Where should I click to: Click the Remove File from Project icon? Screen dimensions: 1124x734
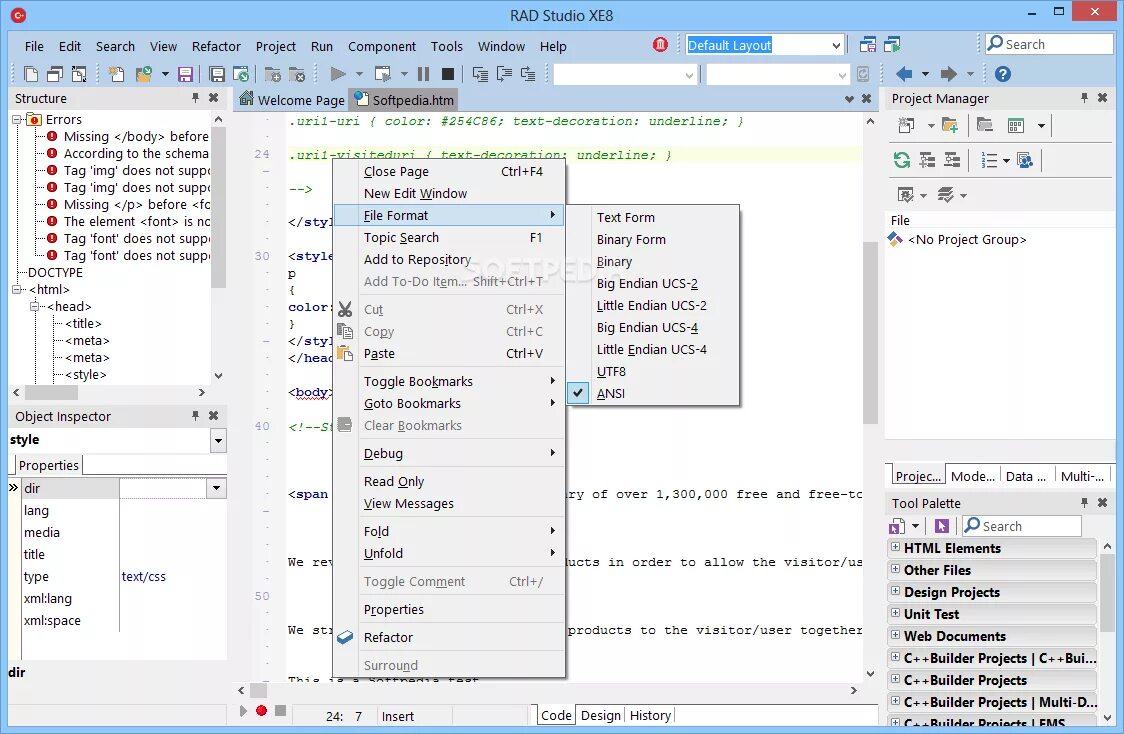tap(297, 74)
